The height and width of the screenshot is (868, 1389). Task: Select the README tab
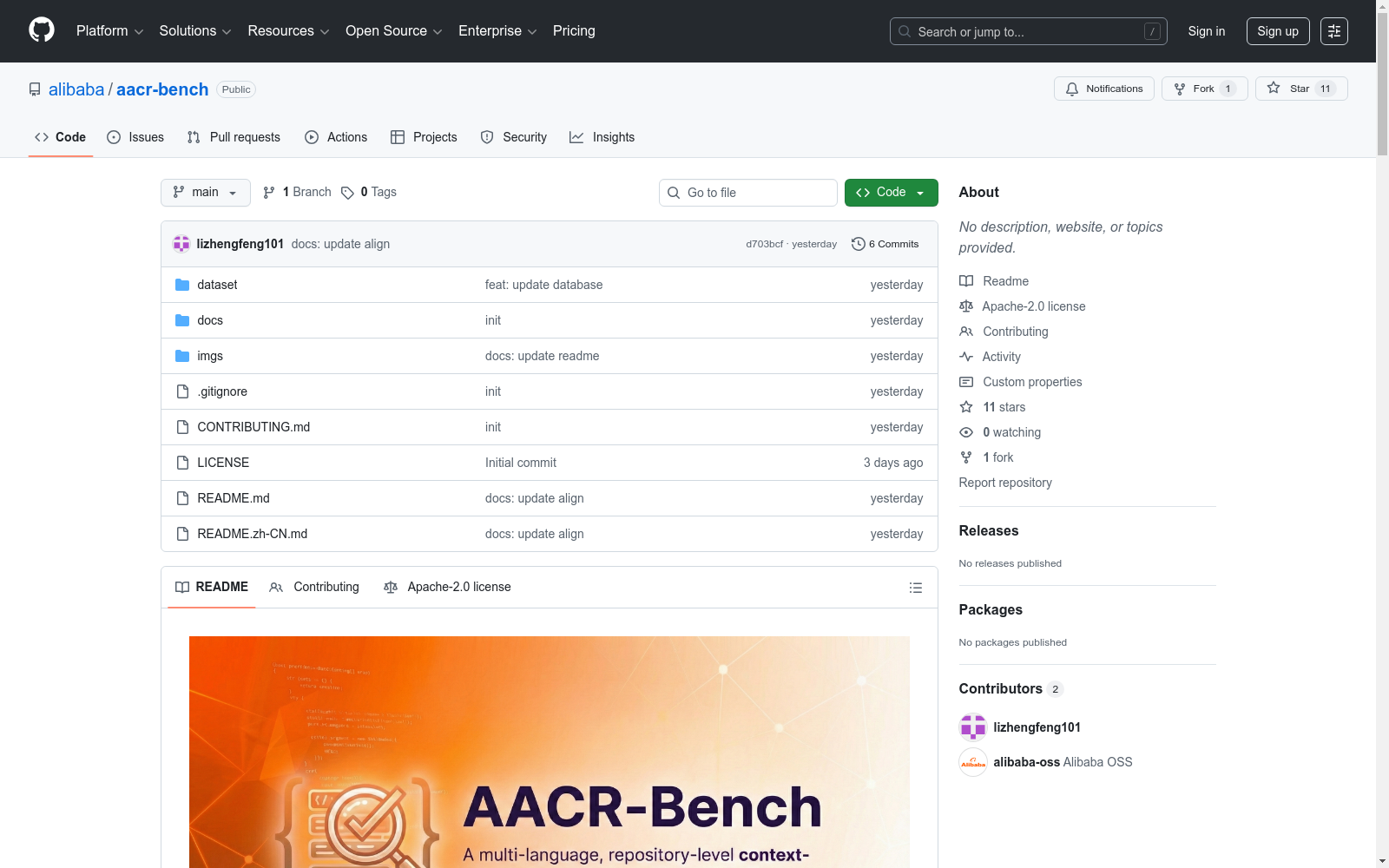tap(212, 588)
